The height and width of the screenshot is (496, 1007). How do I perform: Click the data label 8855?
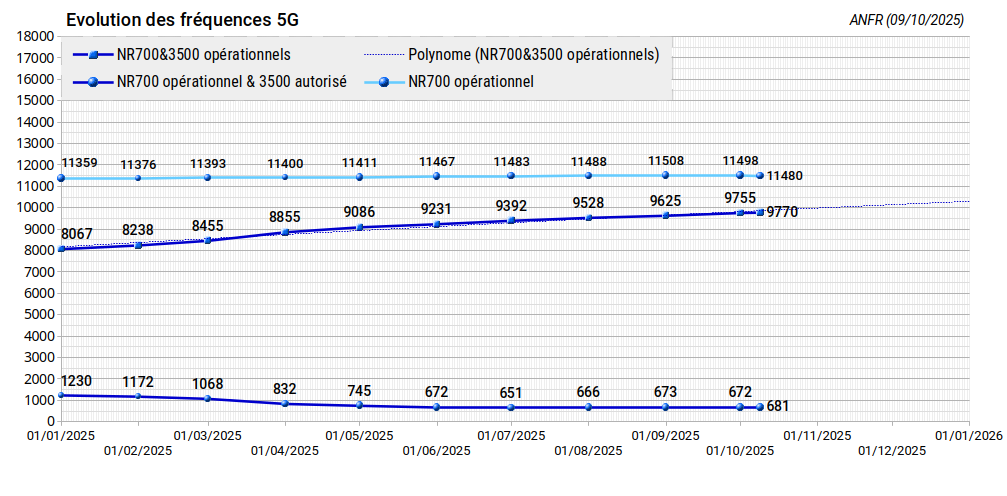pyautogui.click(x=285, y=216)
